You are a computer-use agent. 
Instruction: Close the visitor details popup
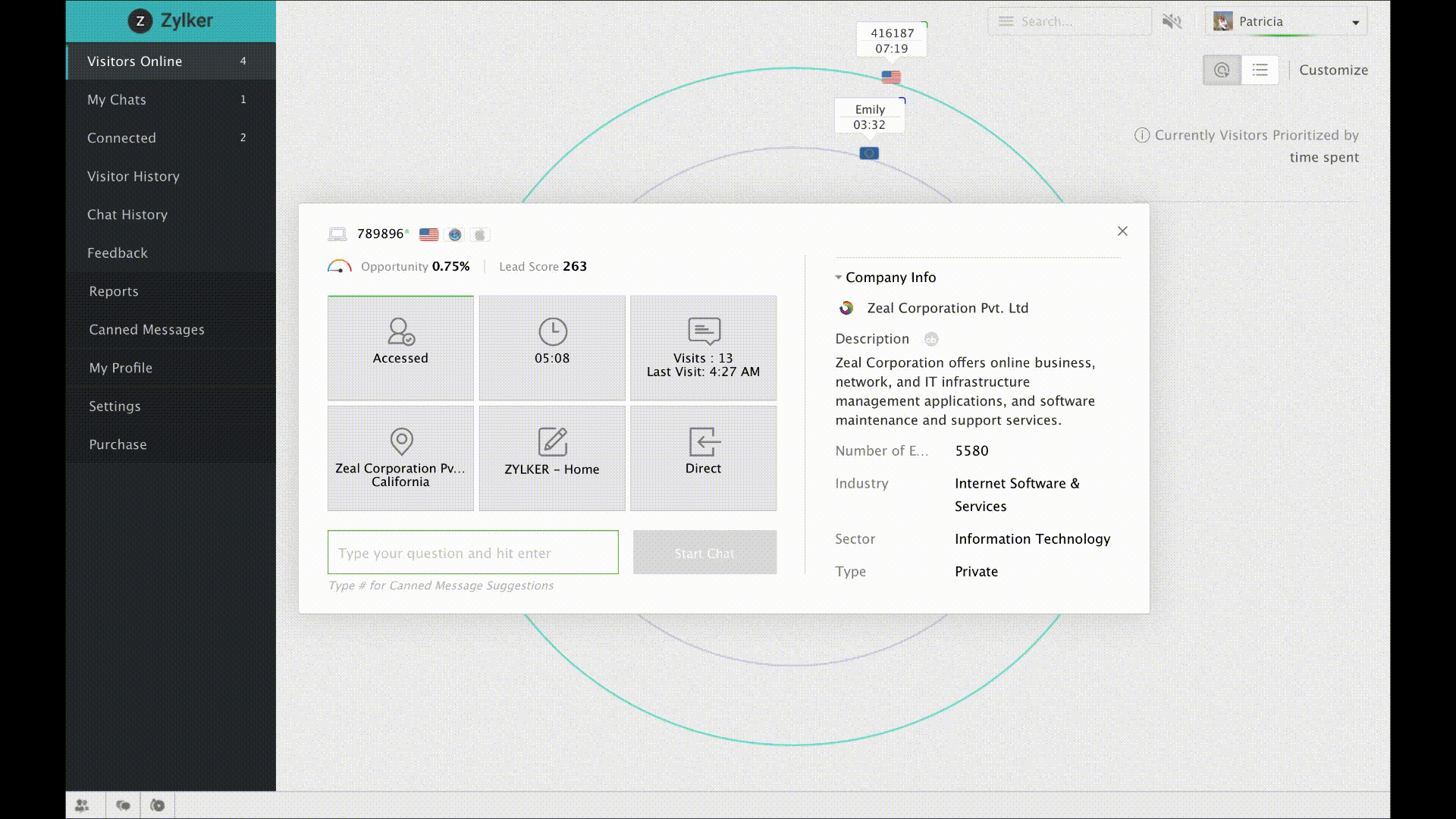point(1122,231)
